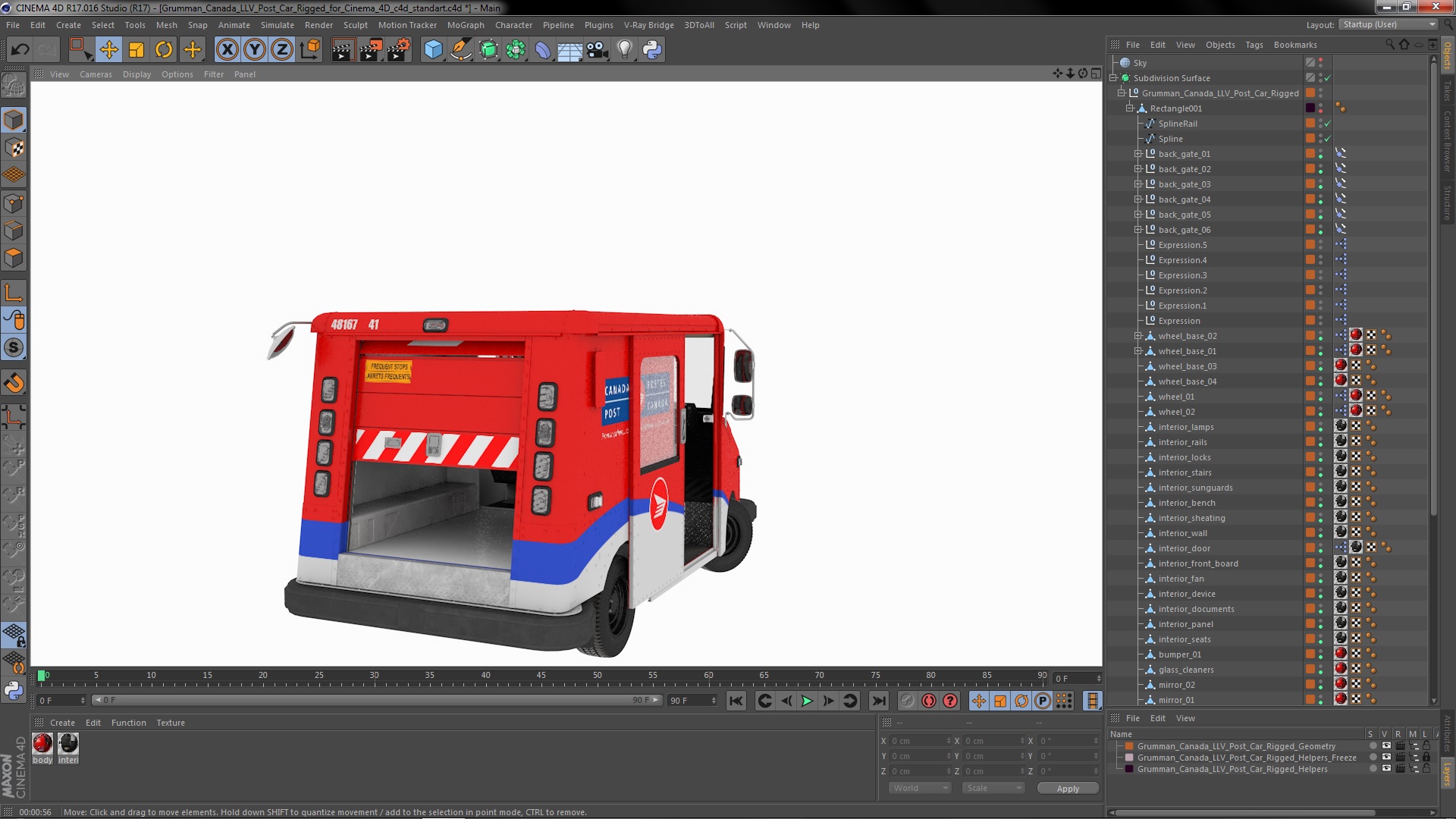Open the Character menu
The image size is (1456, 819).
(513, 25)
